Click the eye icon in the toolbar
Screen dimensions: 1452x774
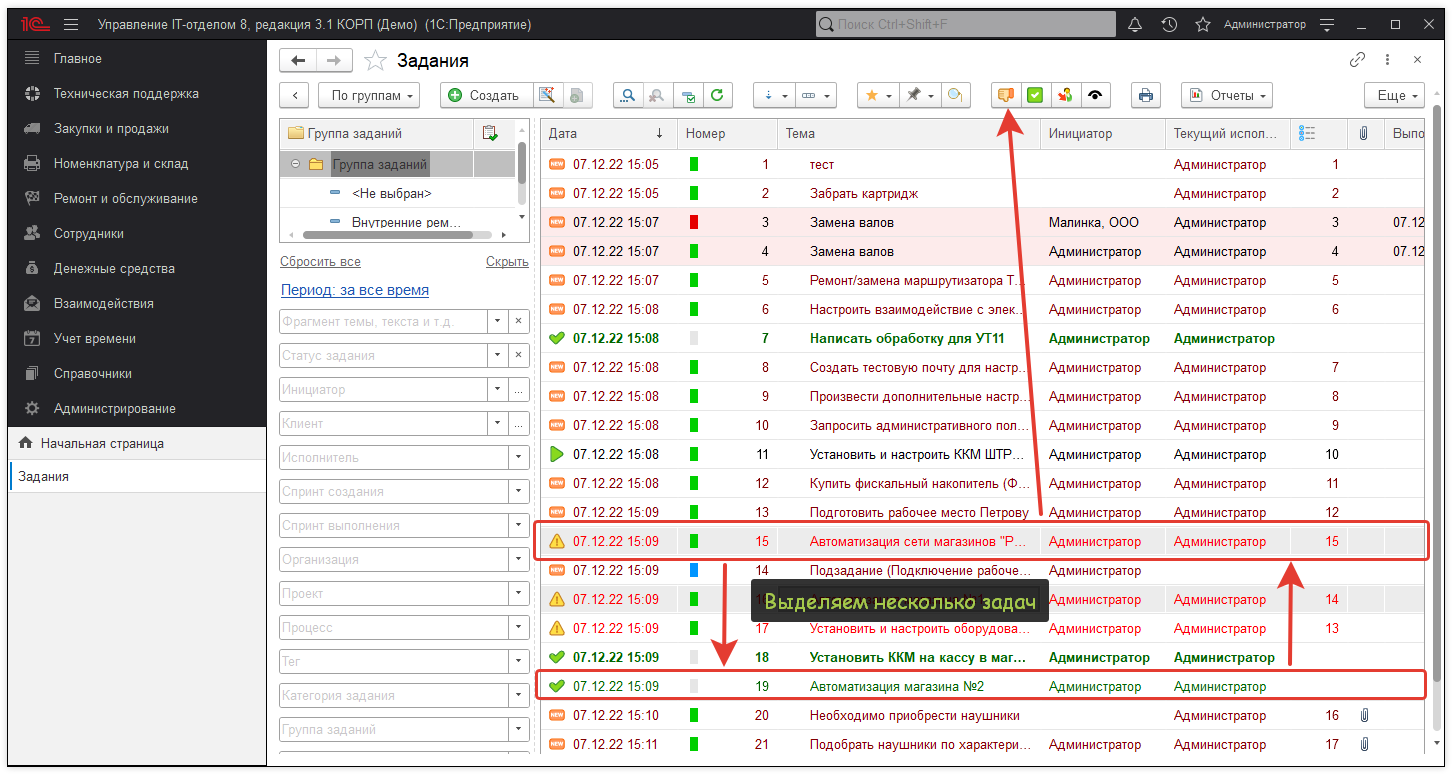point(1095,95)
